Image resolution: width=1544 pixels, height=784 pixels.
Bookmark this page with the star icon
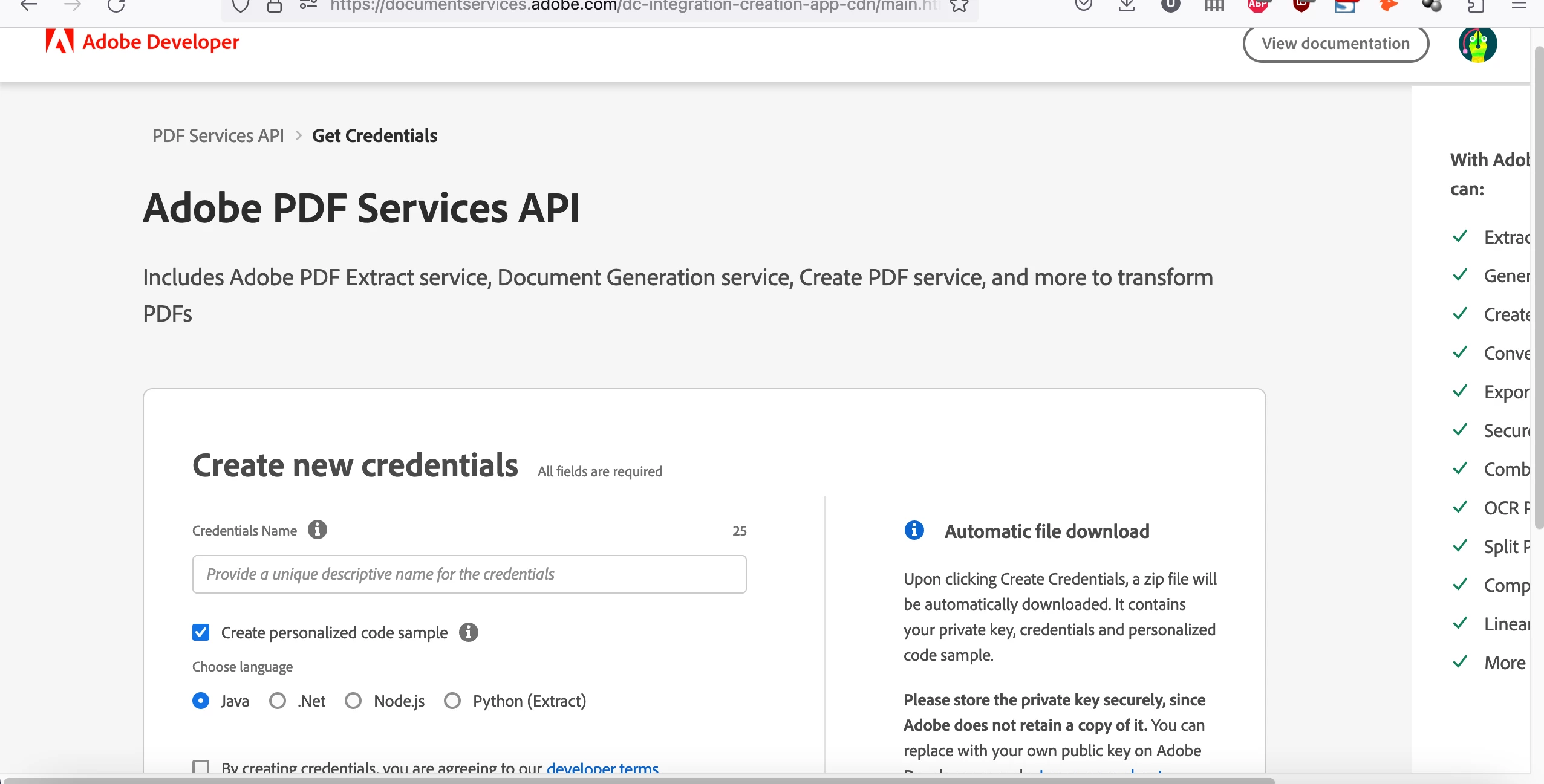(959, 6)
